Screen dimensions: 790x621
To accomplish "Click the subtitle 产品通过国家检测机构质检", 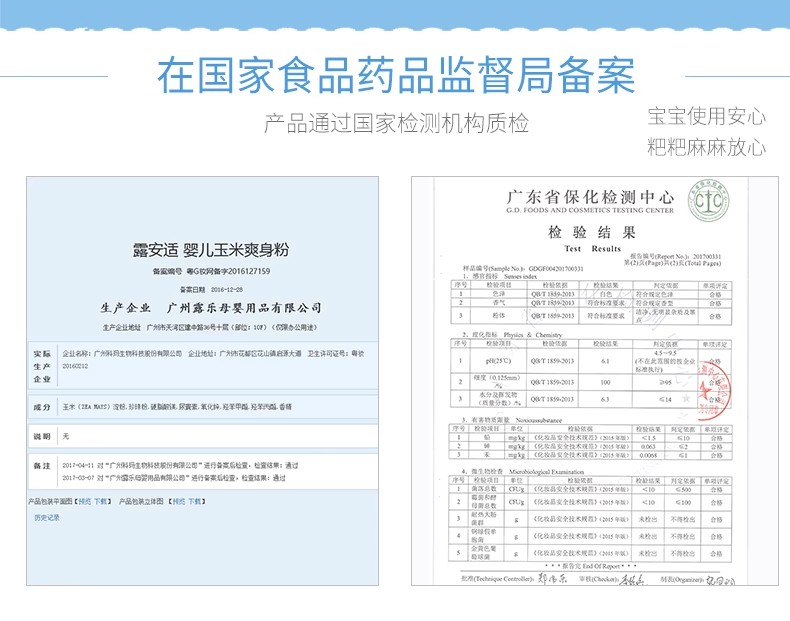I will (396, 123).
